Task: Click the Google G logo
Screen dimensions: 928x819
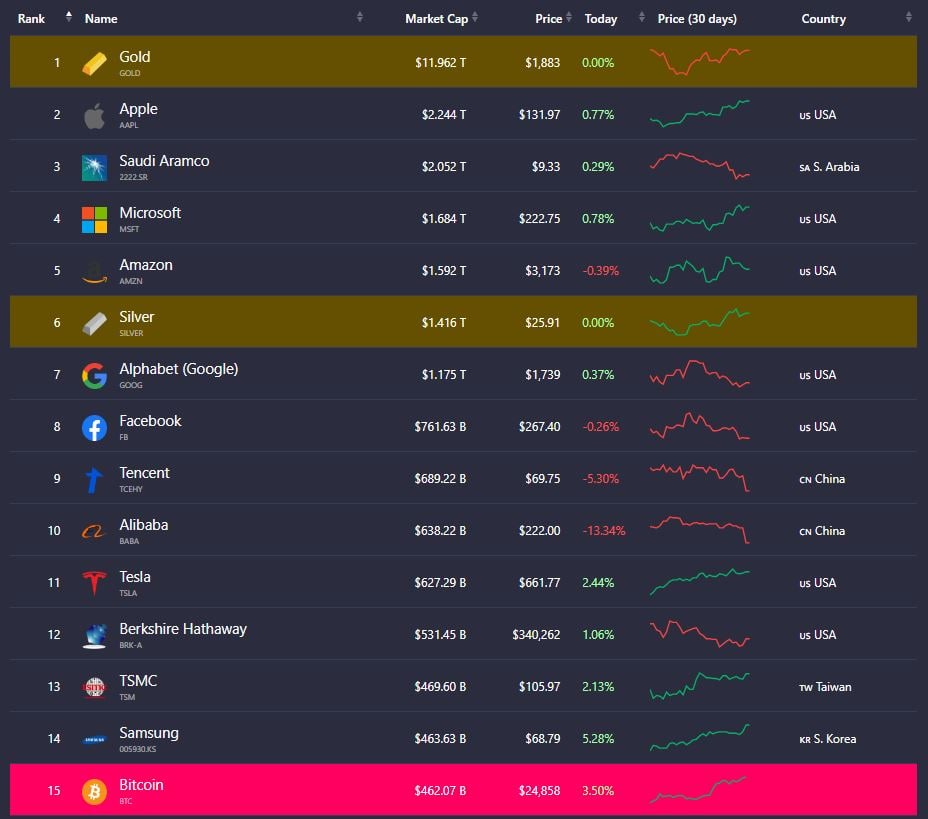Action: point(94,376)
